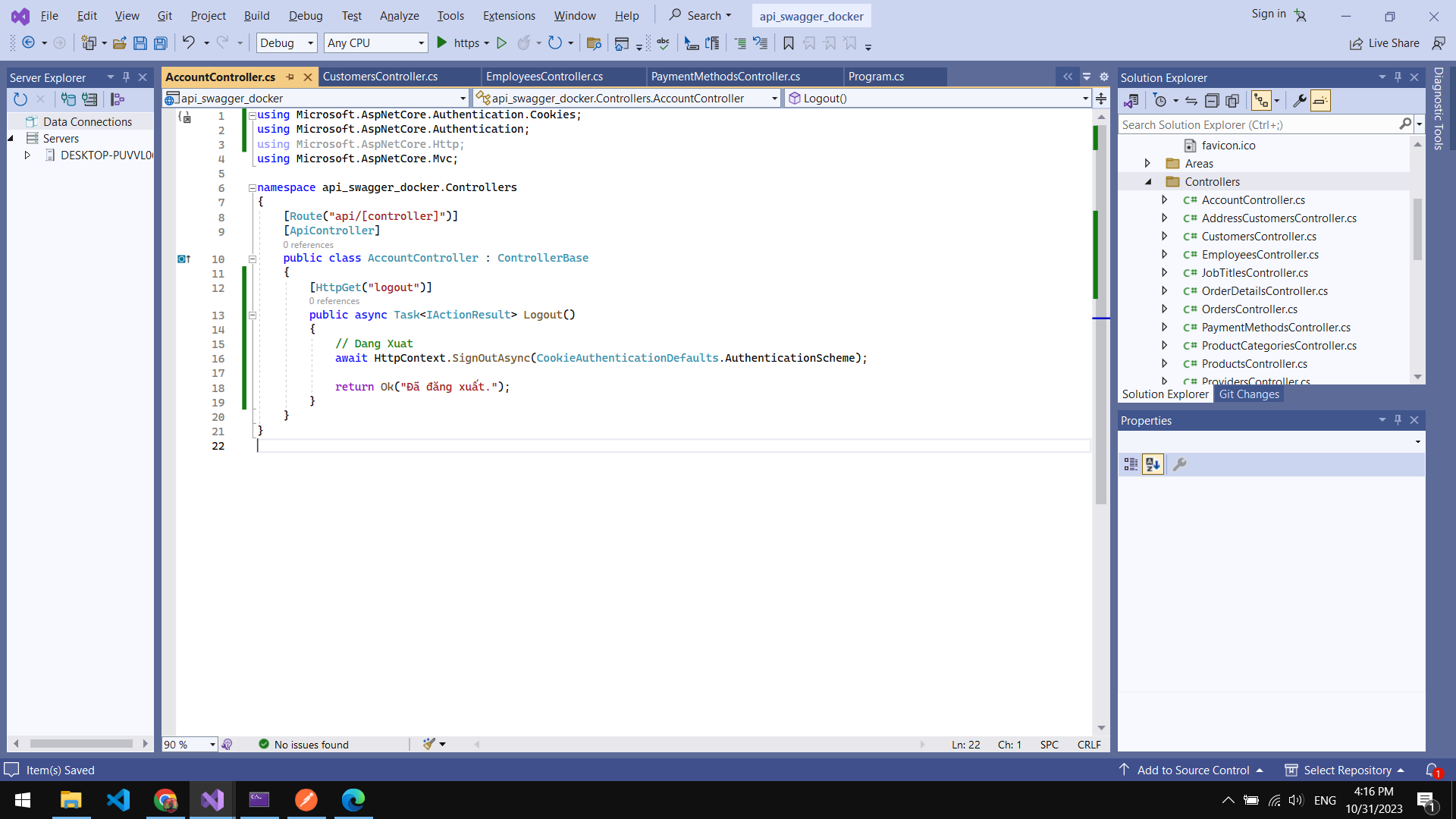Start debugging with the green https play button

(442, 43)
